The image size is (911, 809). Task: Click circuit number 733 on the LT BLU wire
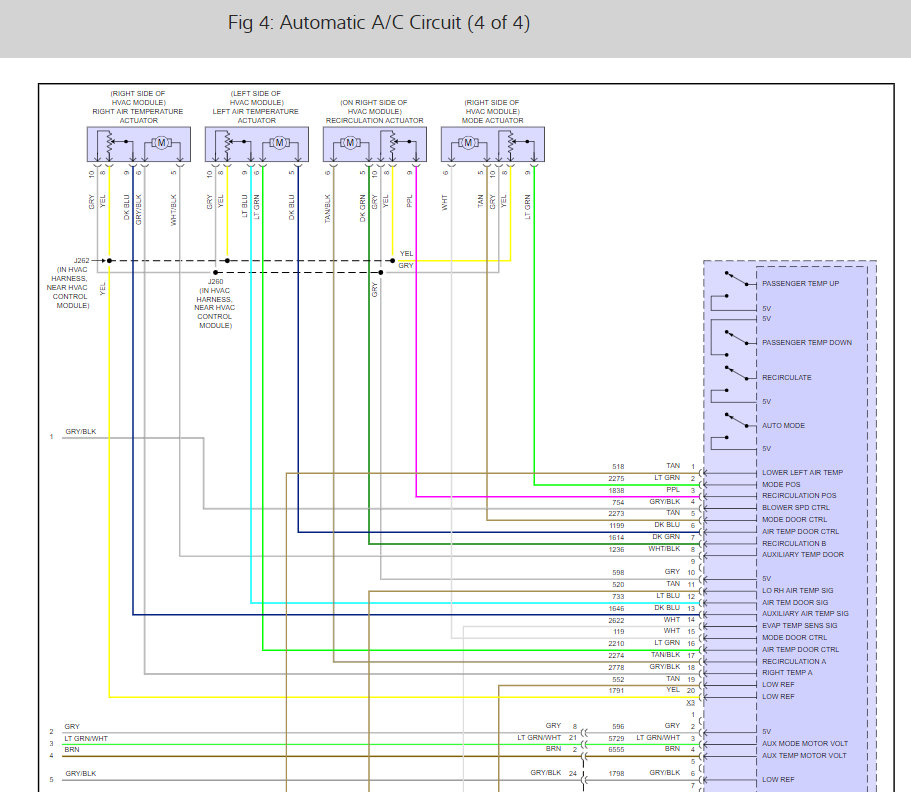pos(618,597)
